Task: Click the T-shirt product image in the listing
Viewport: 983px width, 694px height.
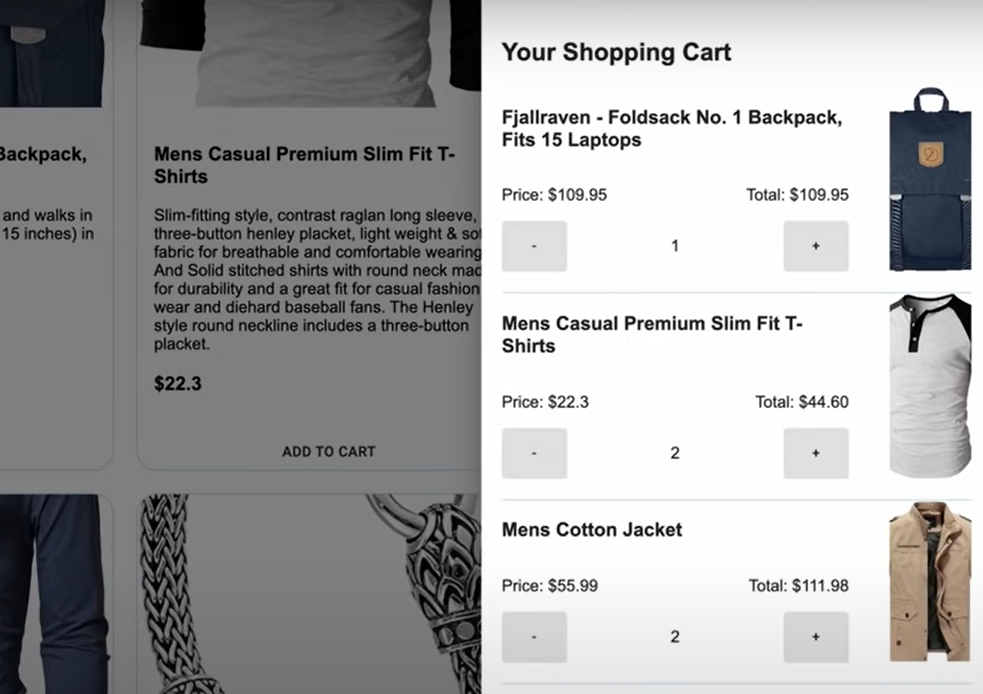Action: (x=310, y=53)
